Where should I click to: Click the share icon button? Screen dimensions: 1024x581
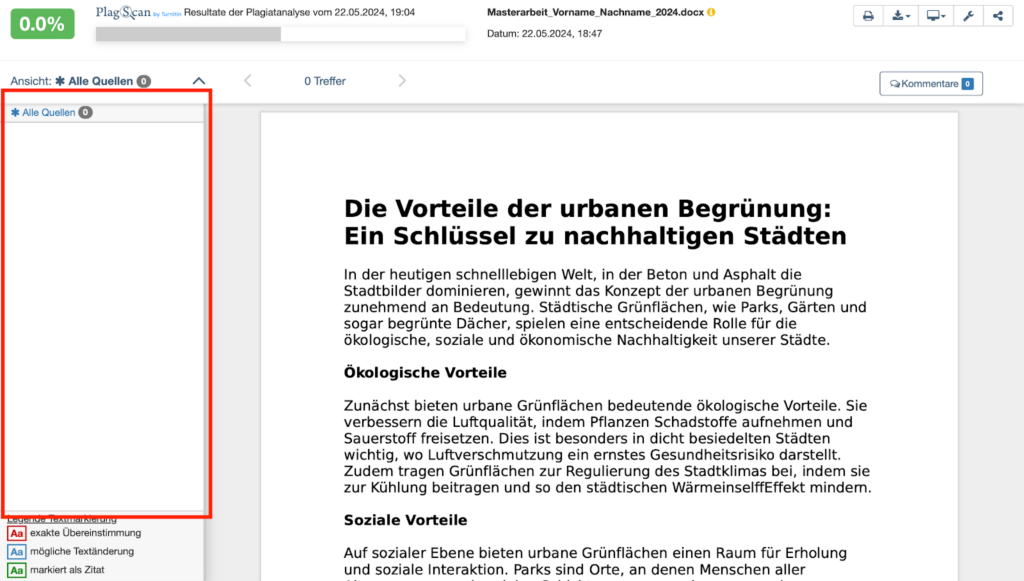(998, 16)
